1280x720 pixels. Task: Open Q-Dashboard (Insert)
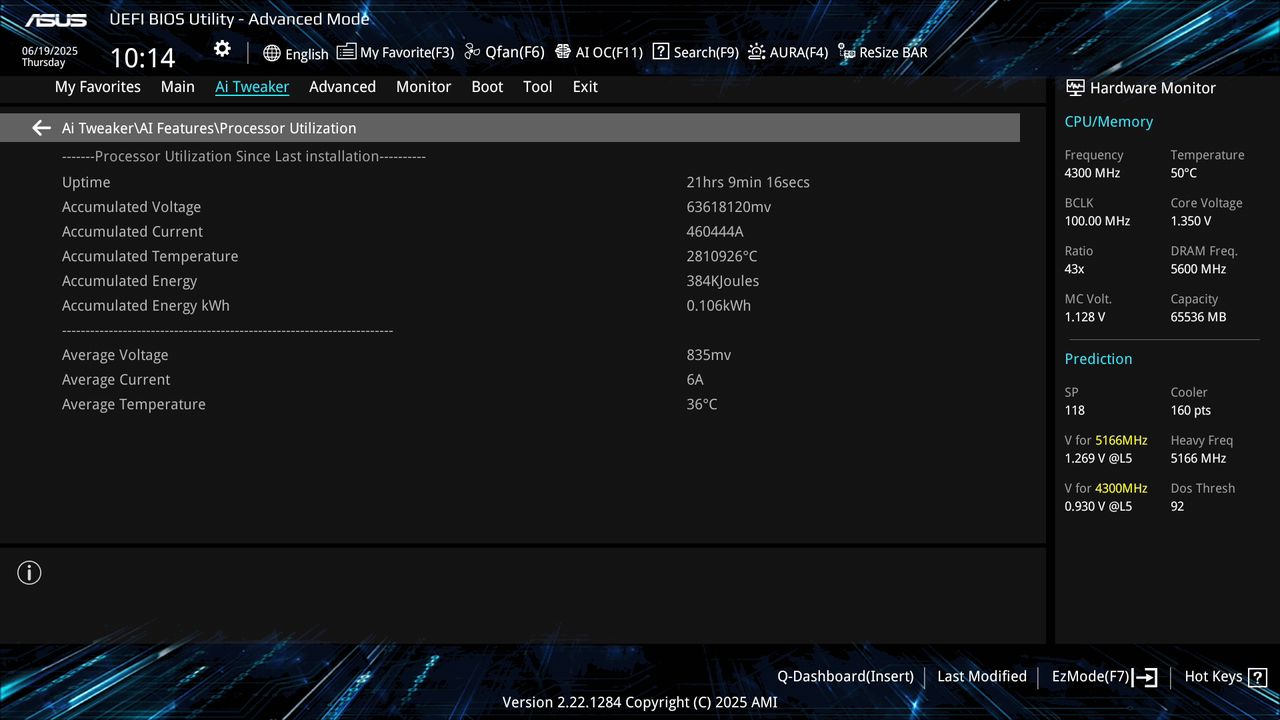click(x=845, y=676)
